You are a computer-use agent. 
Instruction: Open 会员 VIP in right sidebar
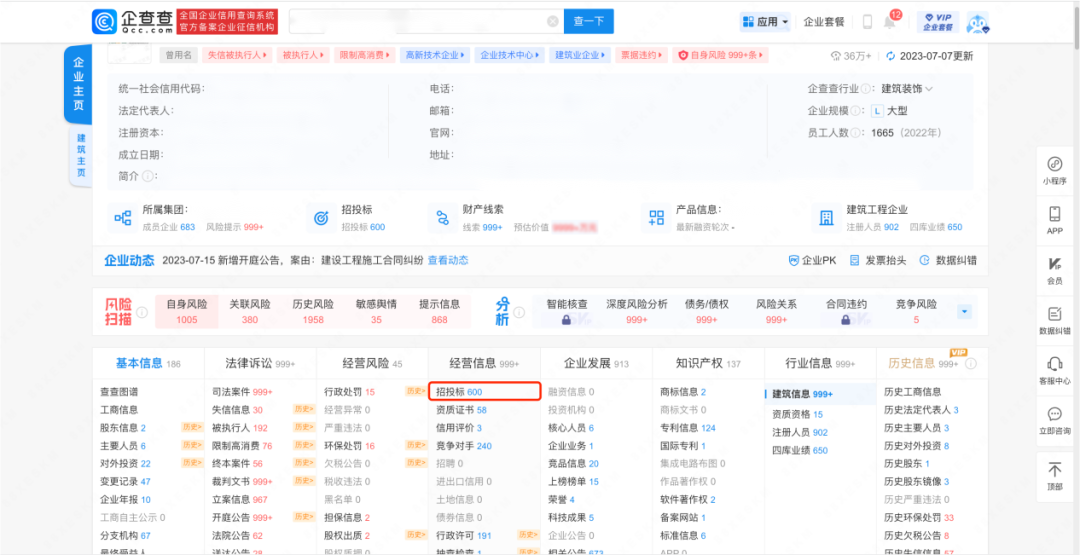tap(1055, 270)
